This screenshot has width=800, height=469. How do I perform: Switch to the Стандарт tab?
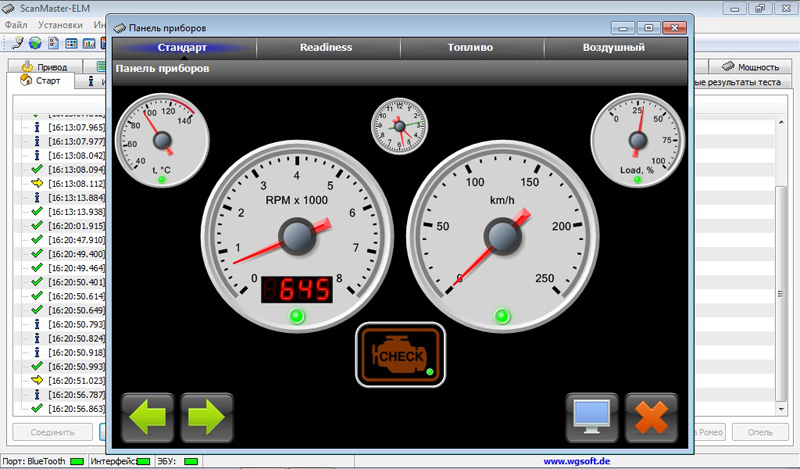[182, 47]
